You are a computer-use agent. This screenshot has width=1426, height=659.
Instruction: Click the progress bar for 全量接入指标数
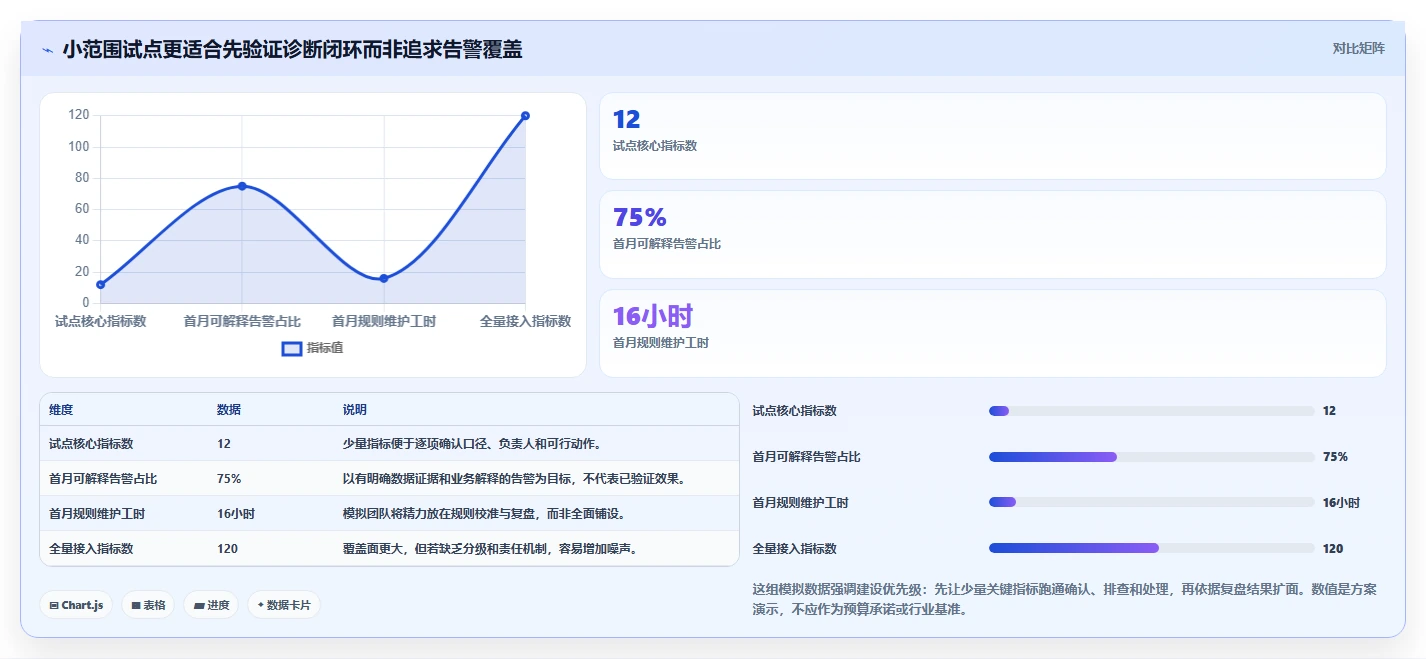1151,548
